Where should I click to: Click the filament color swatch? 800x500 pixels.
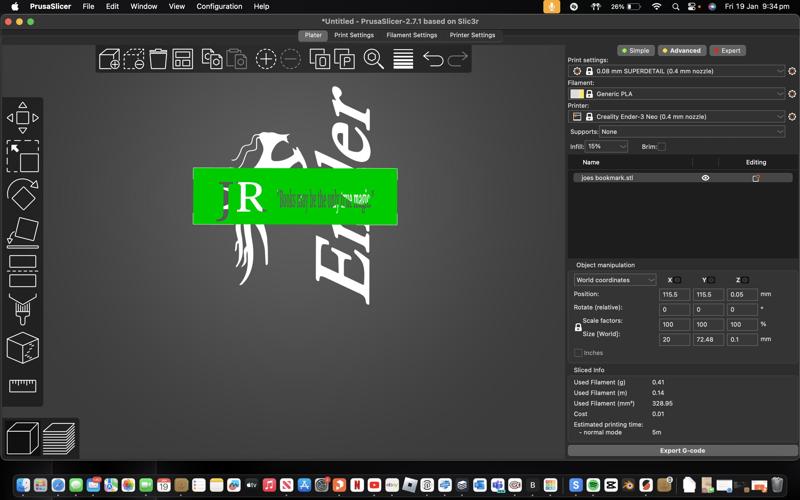pos(577,94)
